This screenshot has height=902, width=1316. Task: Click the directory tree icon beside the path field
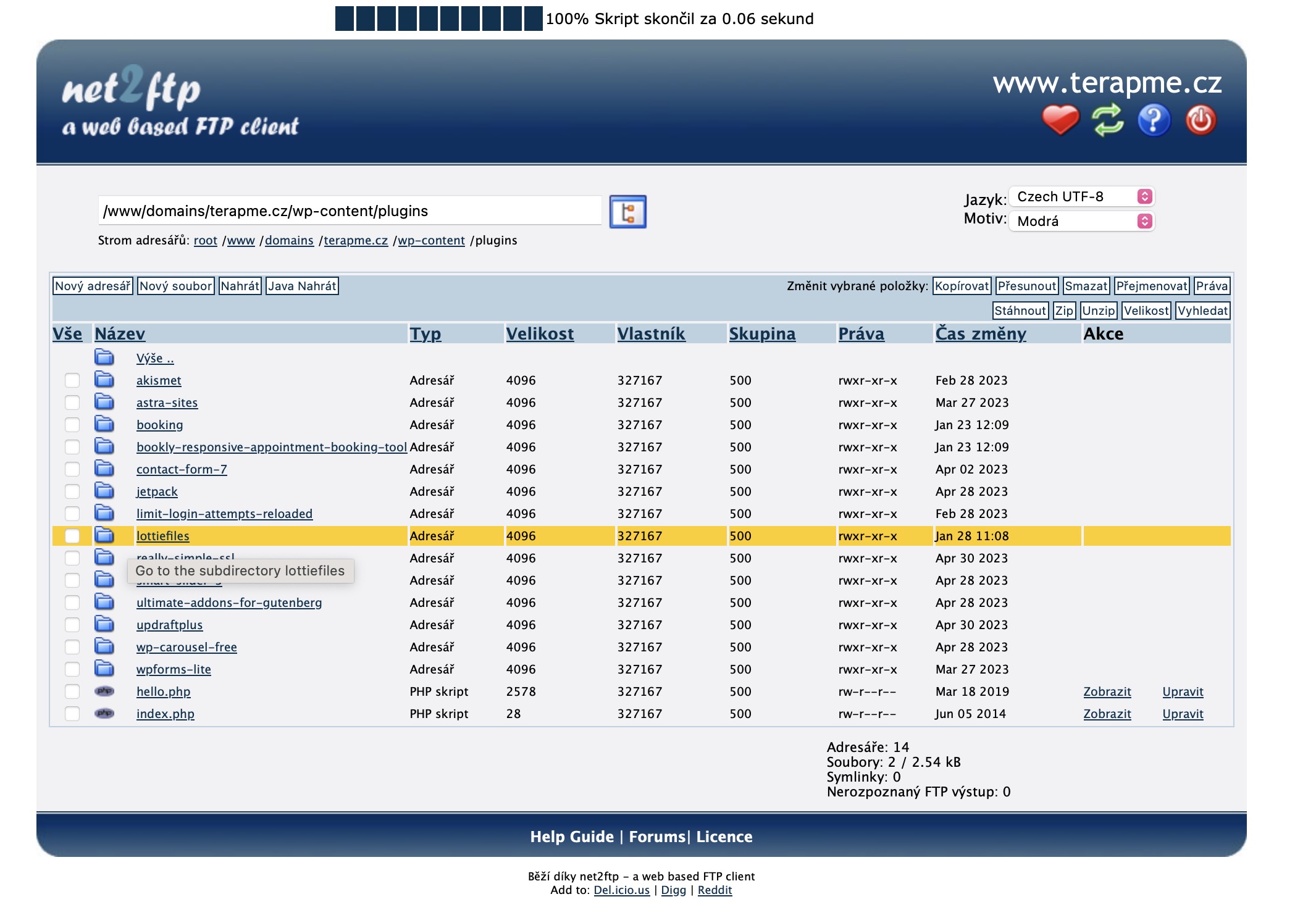coord(627,212)
